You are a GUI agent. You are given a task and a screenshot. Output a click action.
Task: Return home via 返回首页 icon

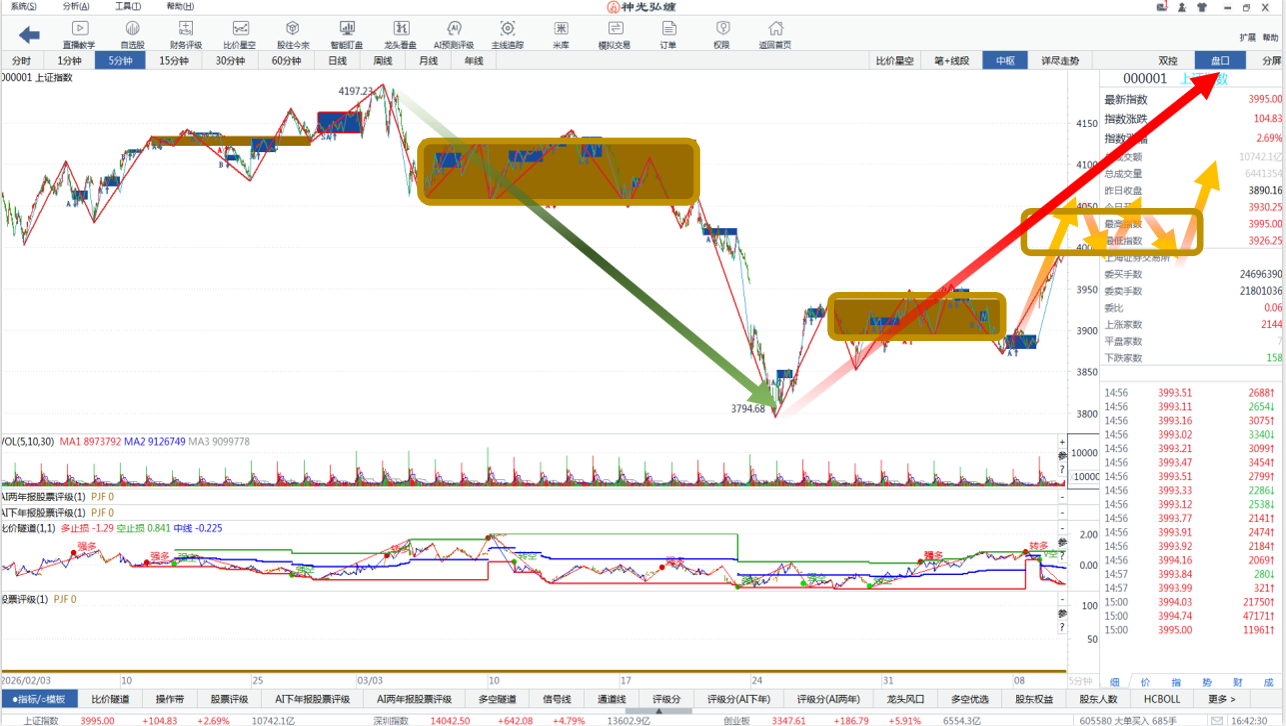(774, 33)
